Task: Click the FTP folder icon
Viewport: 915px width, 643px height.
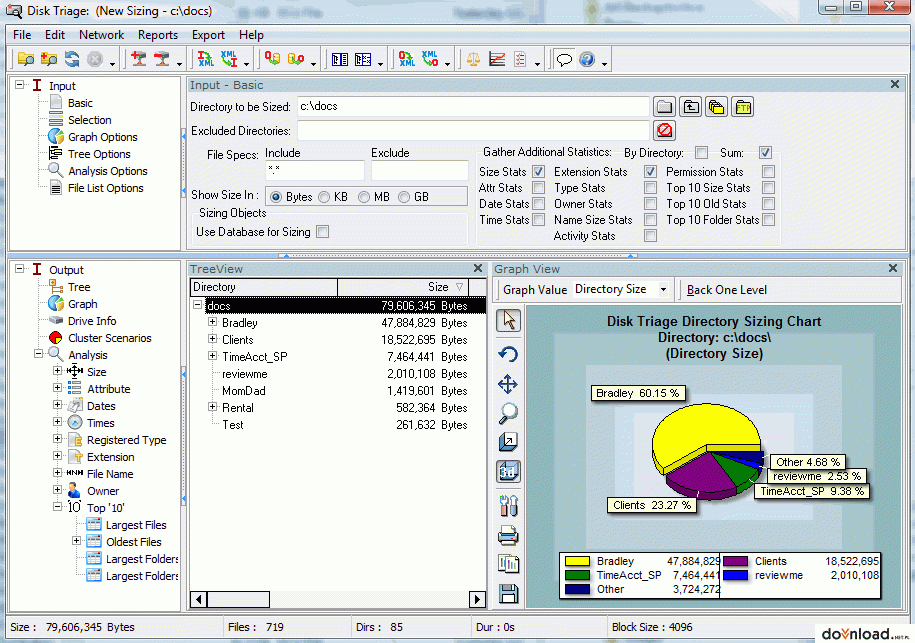Action: point(742,107)
